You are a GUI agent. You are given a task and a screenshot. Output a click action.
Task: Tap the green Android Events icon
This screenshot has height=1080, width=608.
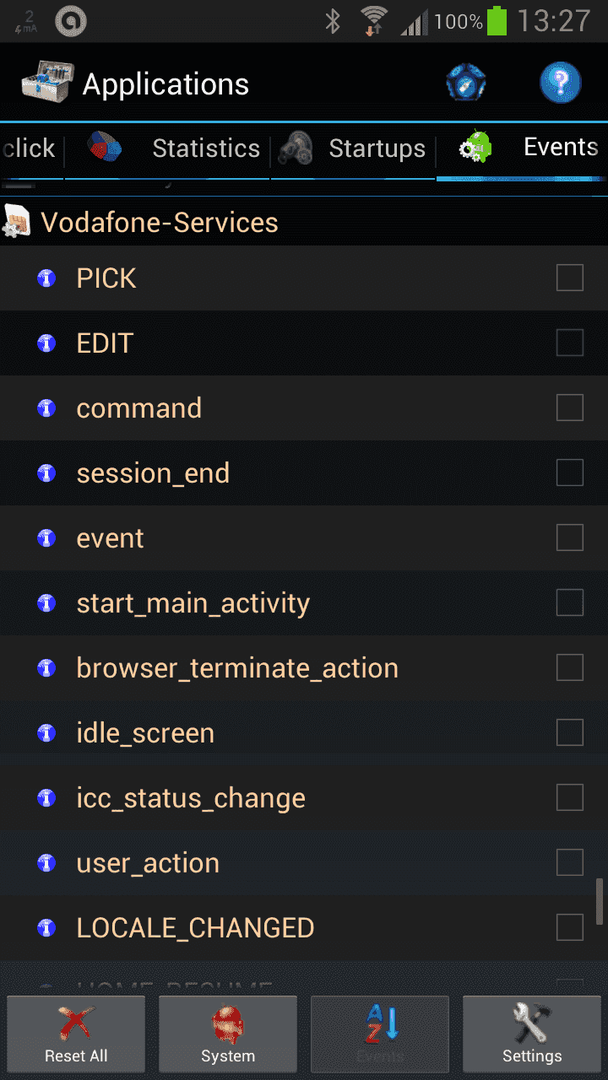tap(476, 146)
